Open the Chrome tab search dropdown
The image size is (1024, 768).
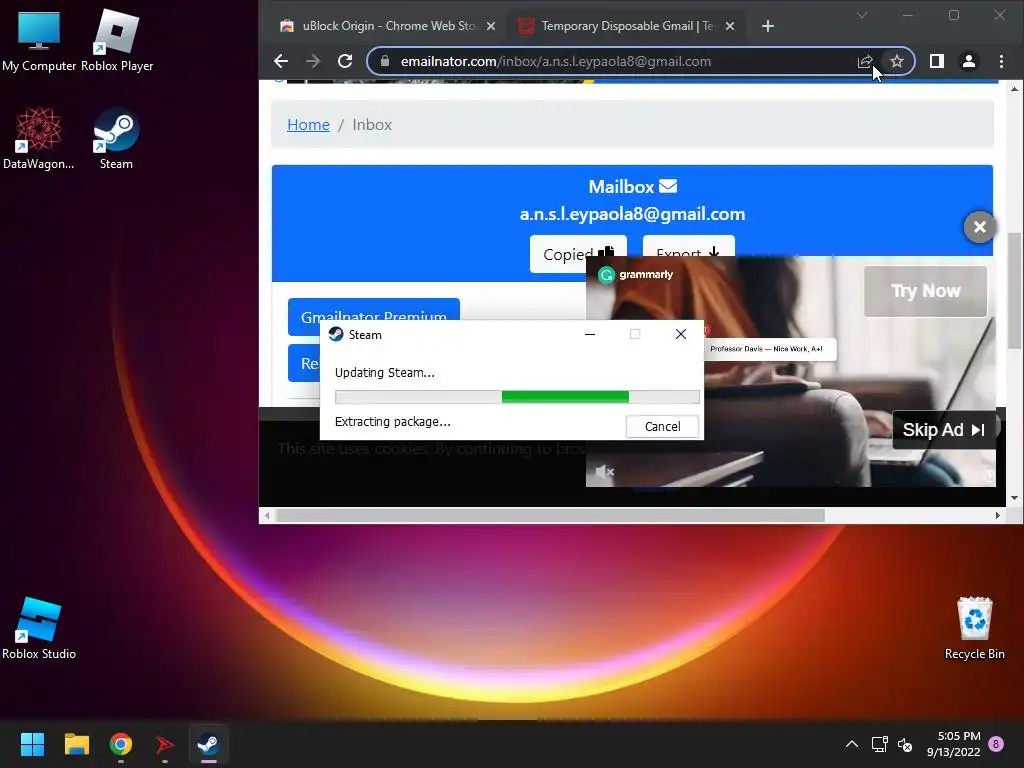tap(862, 15)
